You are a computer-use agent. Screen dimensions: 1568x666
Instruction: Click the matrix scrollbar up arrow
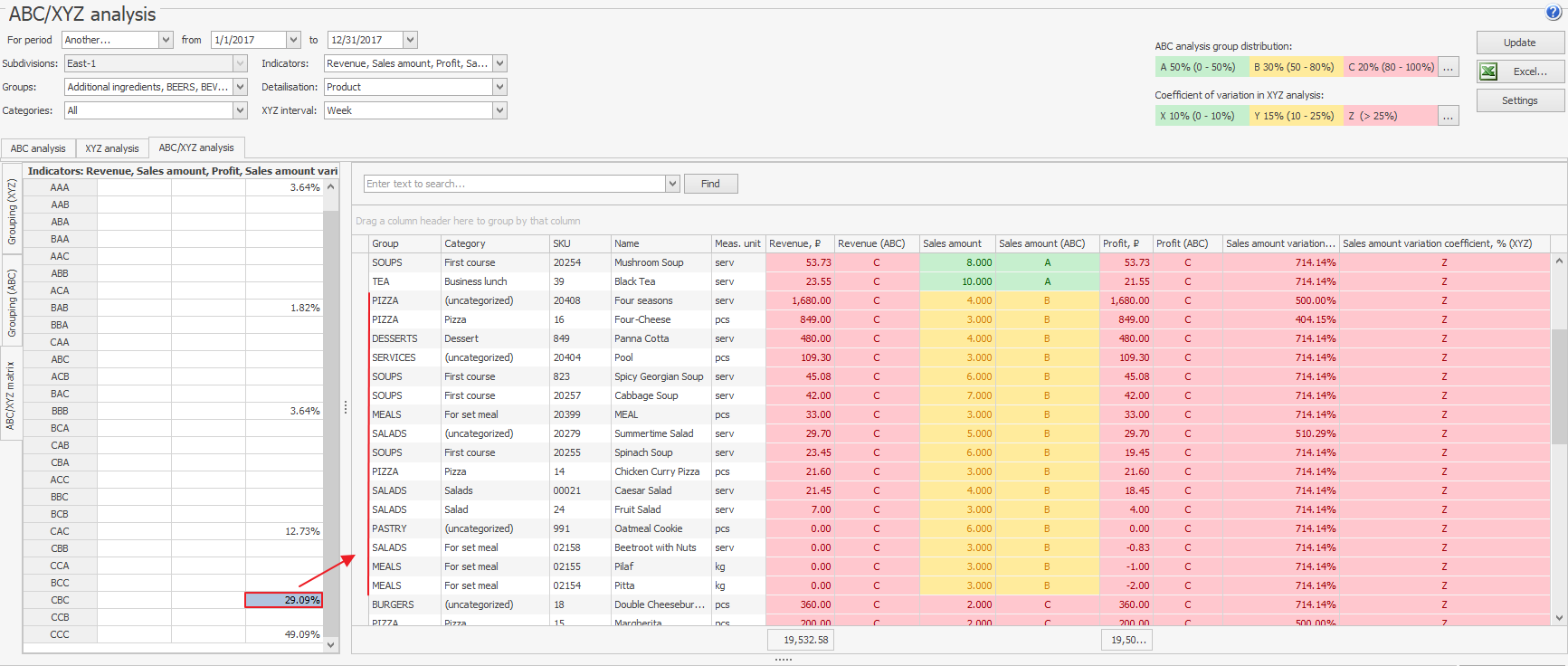click(x=331, y=187)
